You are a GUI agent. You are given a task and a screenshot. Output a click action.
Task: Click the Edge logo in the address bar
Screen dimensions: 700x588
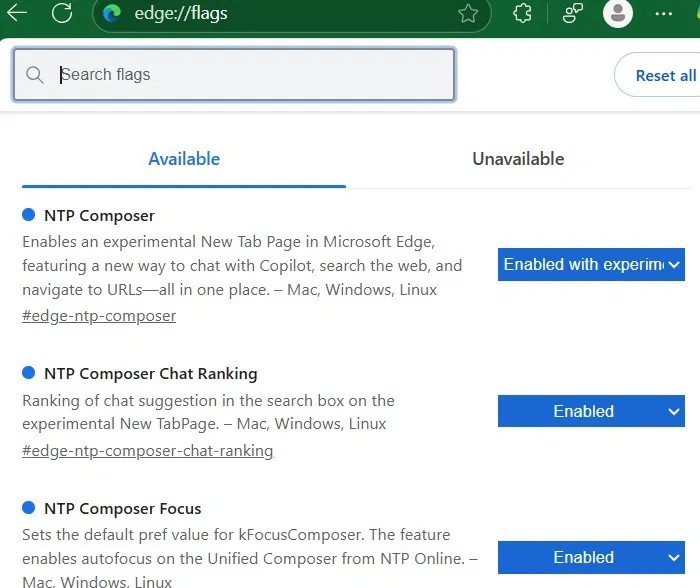click(112, 13)
